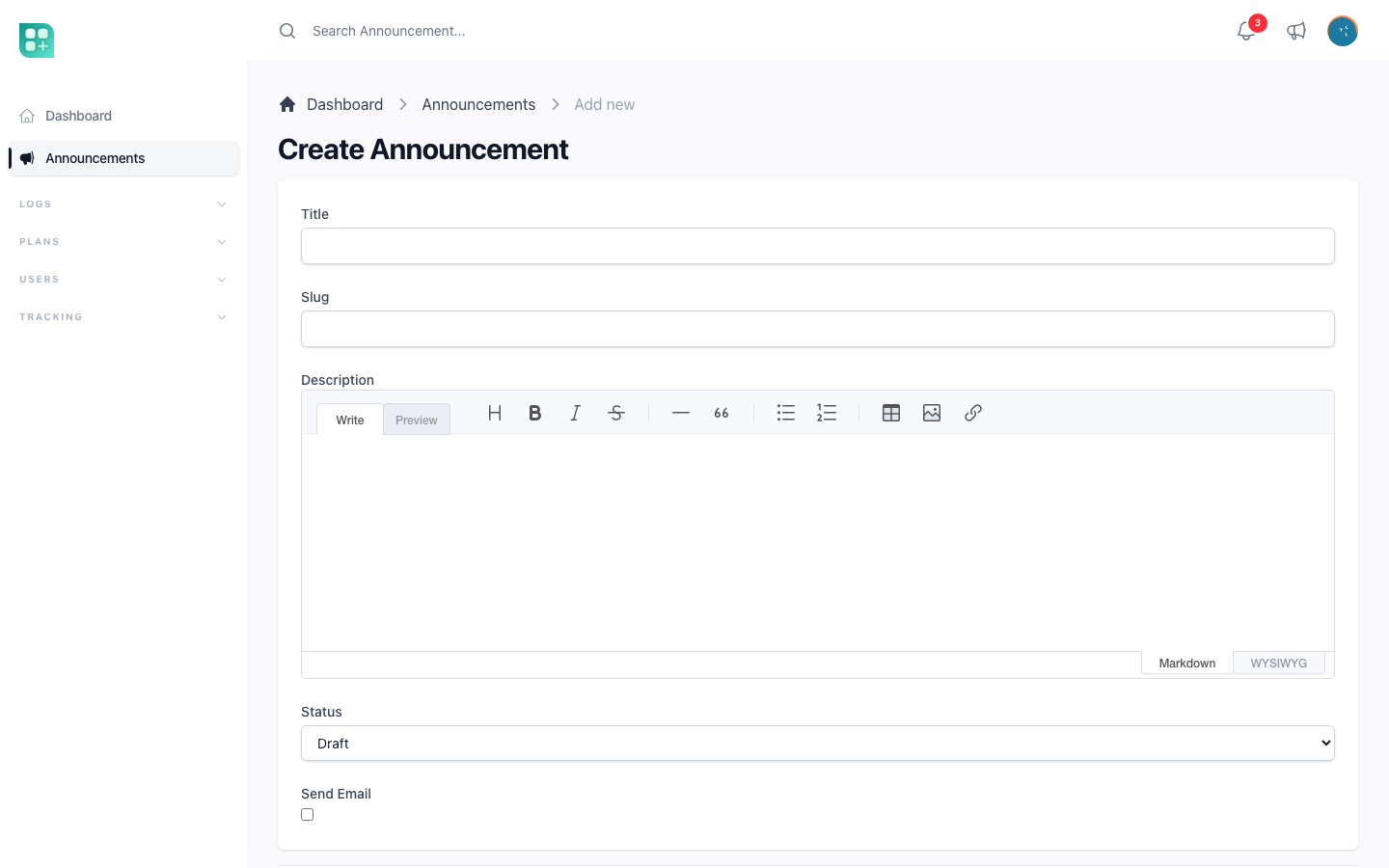Select the WYSIWYG editor mode
The height and width of the screenshot is (868, 1389).
point(1279,663)
